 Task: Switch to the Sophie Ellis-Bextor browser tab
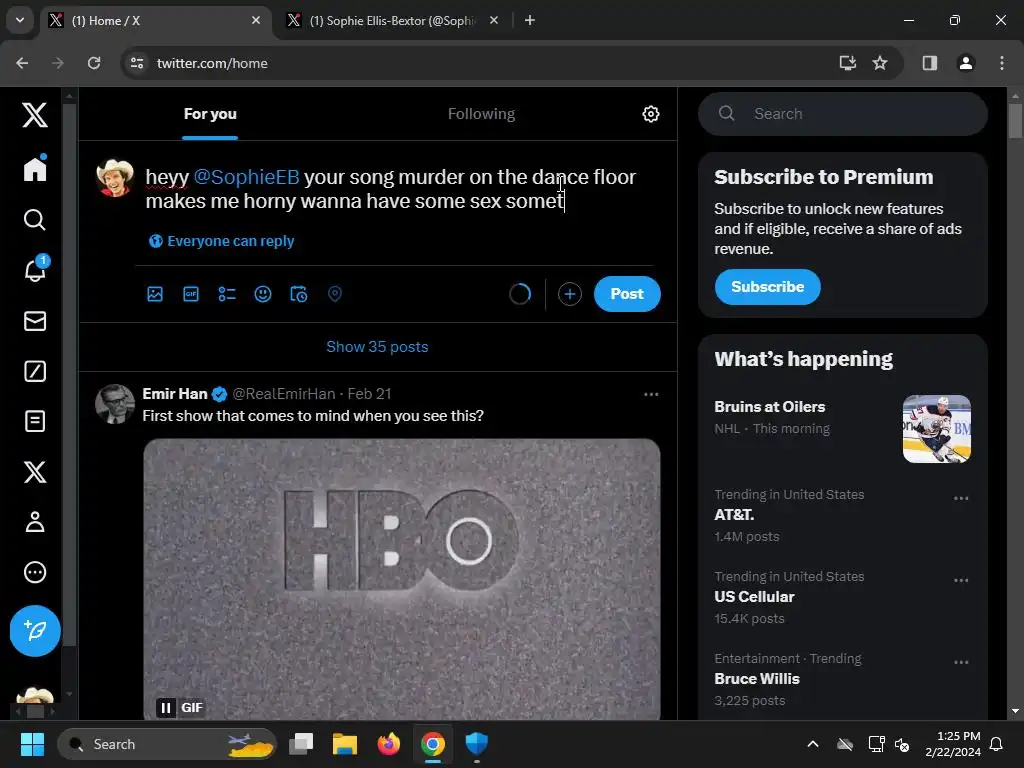tap(392, 21)
